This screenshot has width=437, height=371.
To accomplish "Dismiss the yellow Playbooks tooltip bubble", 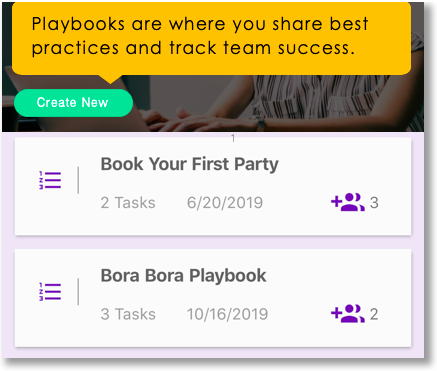I will (x=211, y=38).
